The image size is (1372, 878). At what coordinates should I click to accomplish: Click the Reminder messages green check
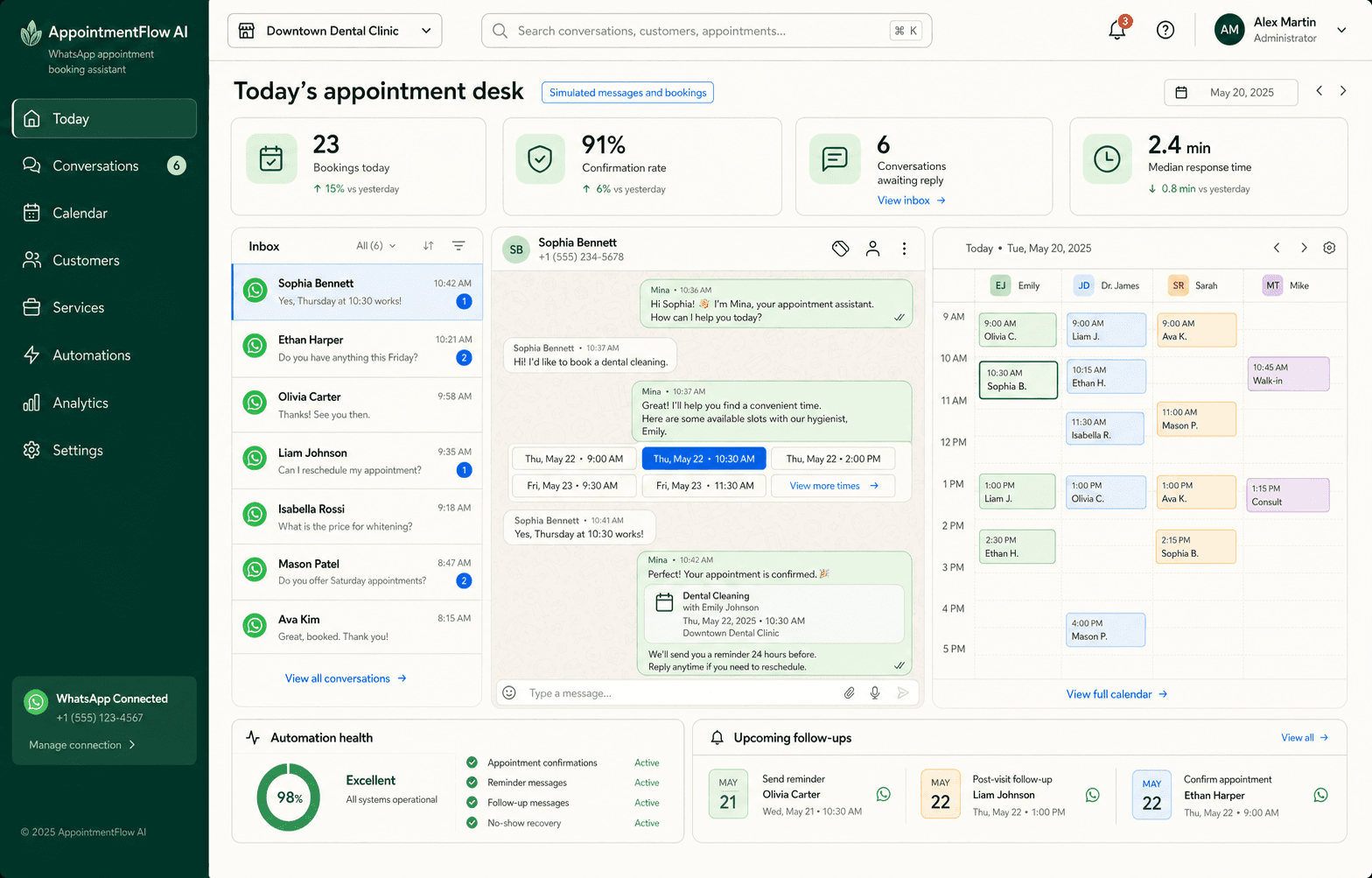coord(472,783)
